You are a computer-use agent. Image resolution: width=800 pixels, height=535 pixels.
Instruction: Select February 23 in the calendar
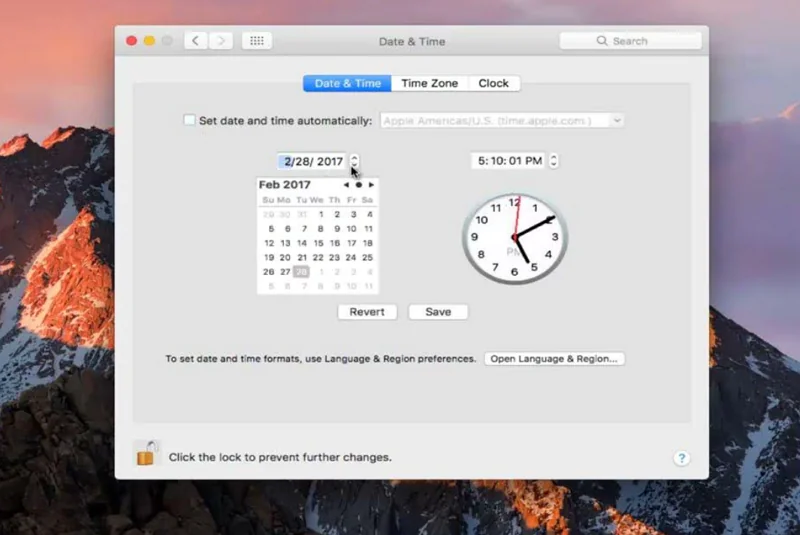(334, 258)
